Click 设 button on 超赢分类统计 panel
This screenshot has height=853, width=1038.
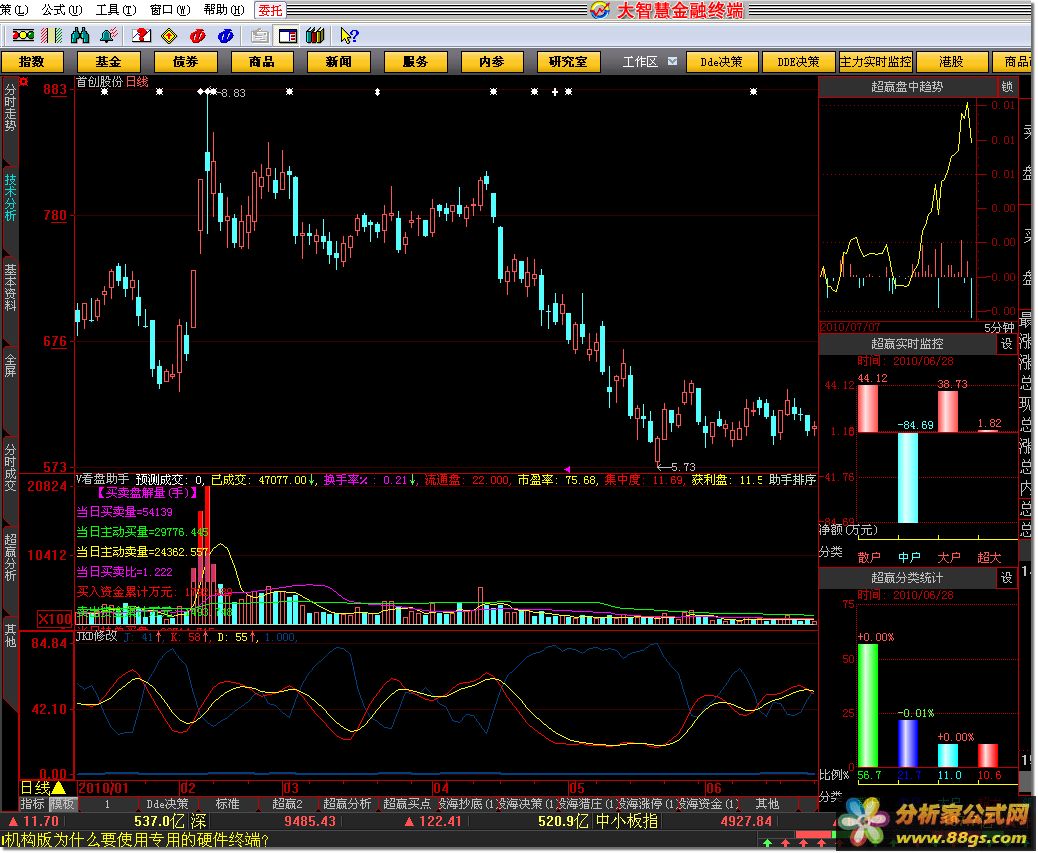click(1006, 578)
